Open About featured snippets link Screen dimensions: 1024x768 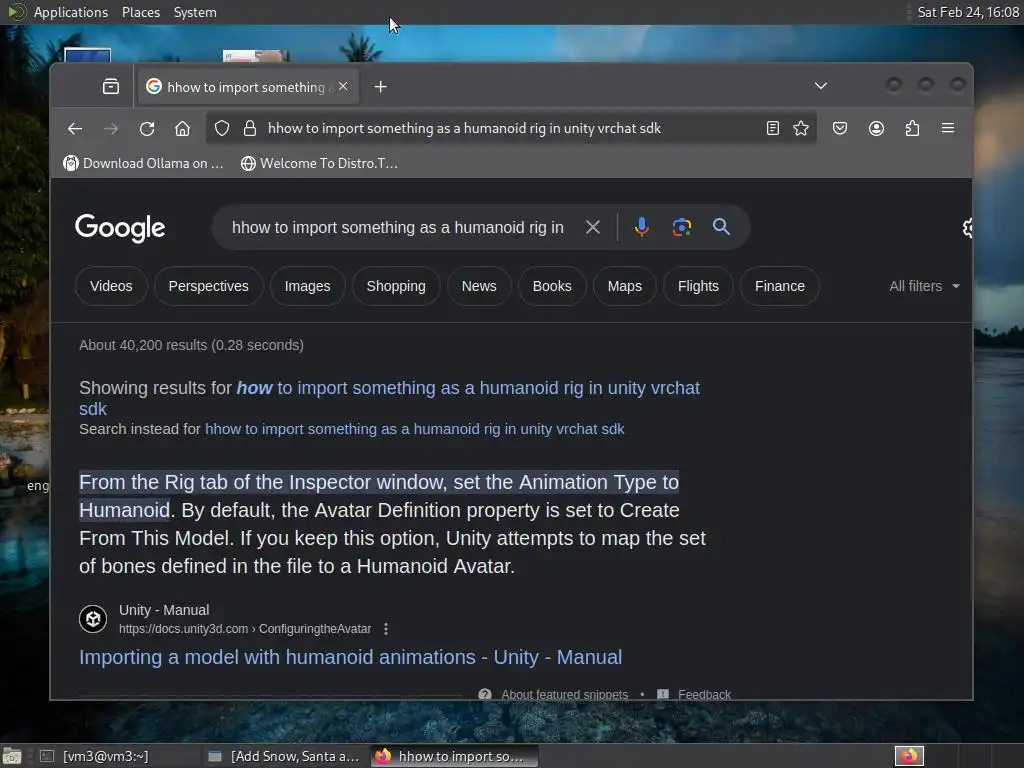(564, 694)
